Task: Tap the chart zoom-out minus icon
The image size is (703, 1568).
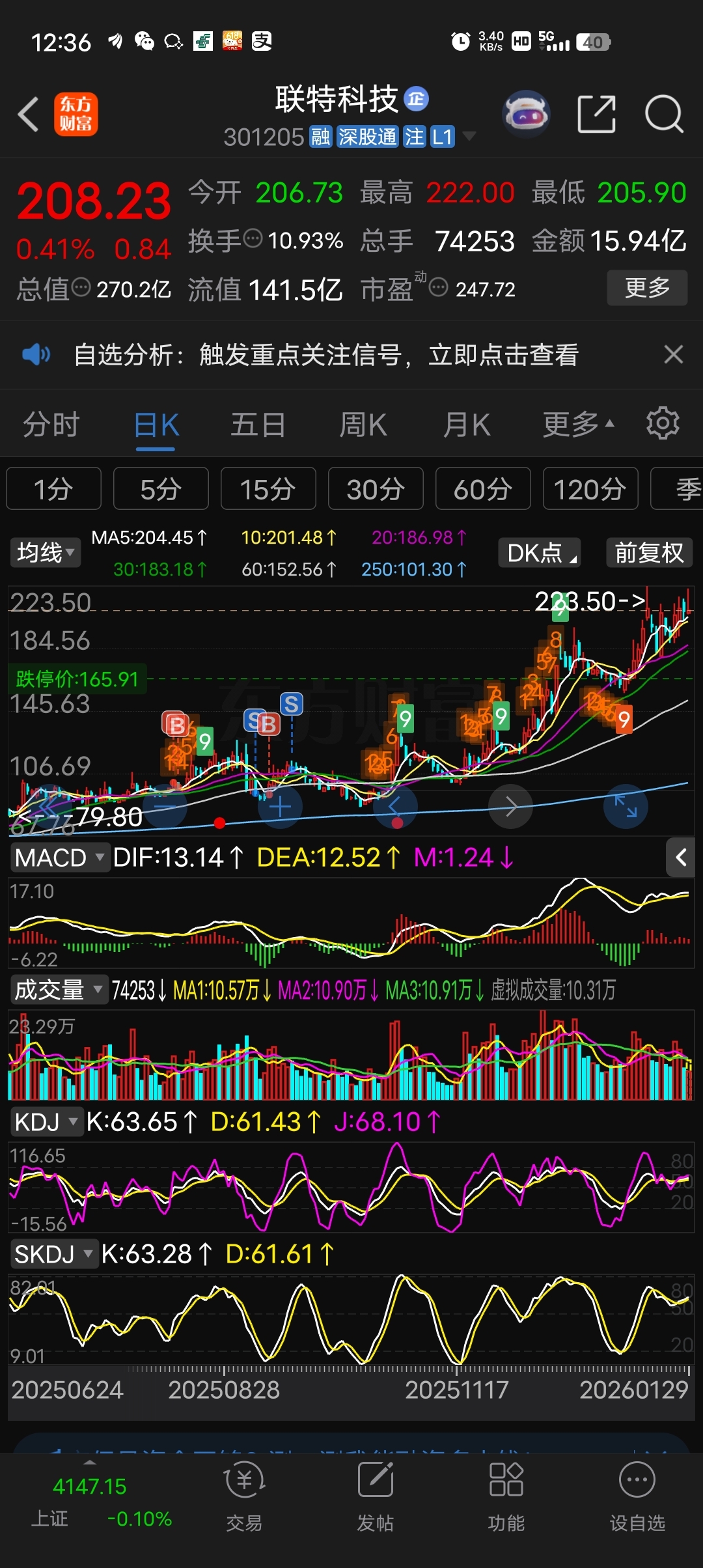Action: [166, 807]
